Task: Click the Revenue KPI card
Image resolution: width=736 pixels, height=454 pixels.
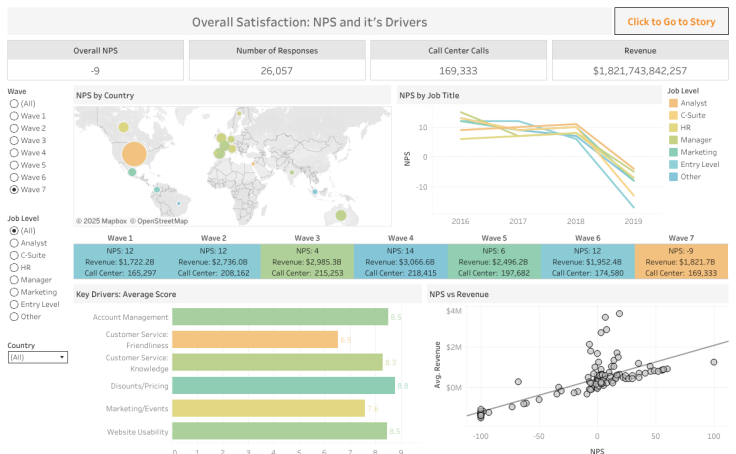Action: (x=640, y=61)
